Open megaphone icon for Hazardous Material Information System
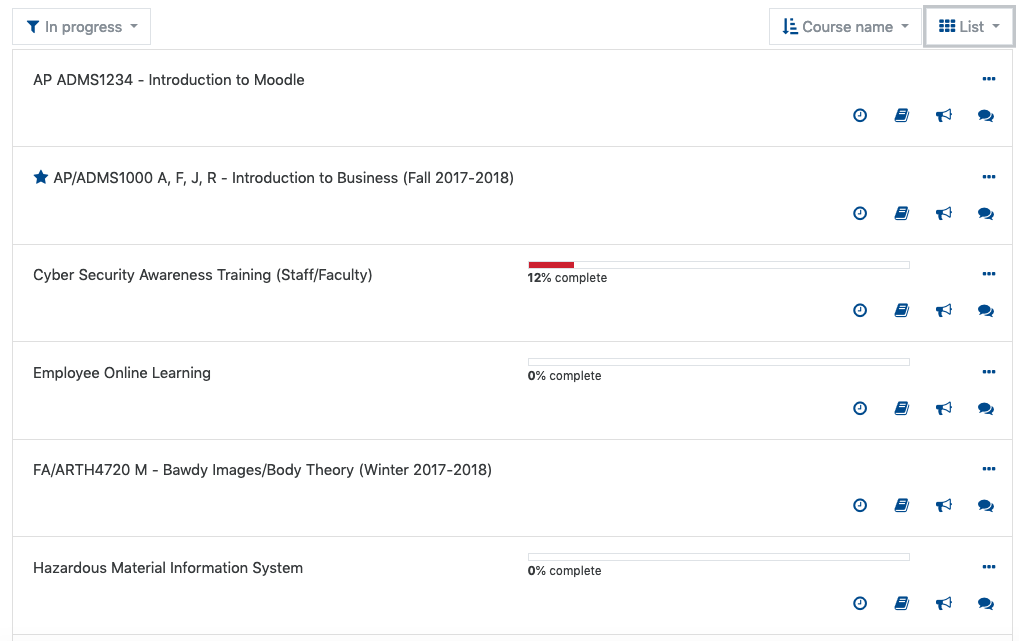This screenshot has height=641, width=1019. click(944, 603)
